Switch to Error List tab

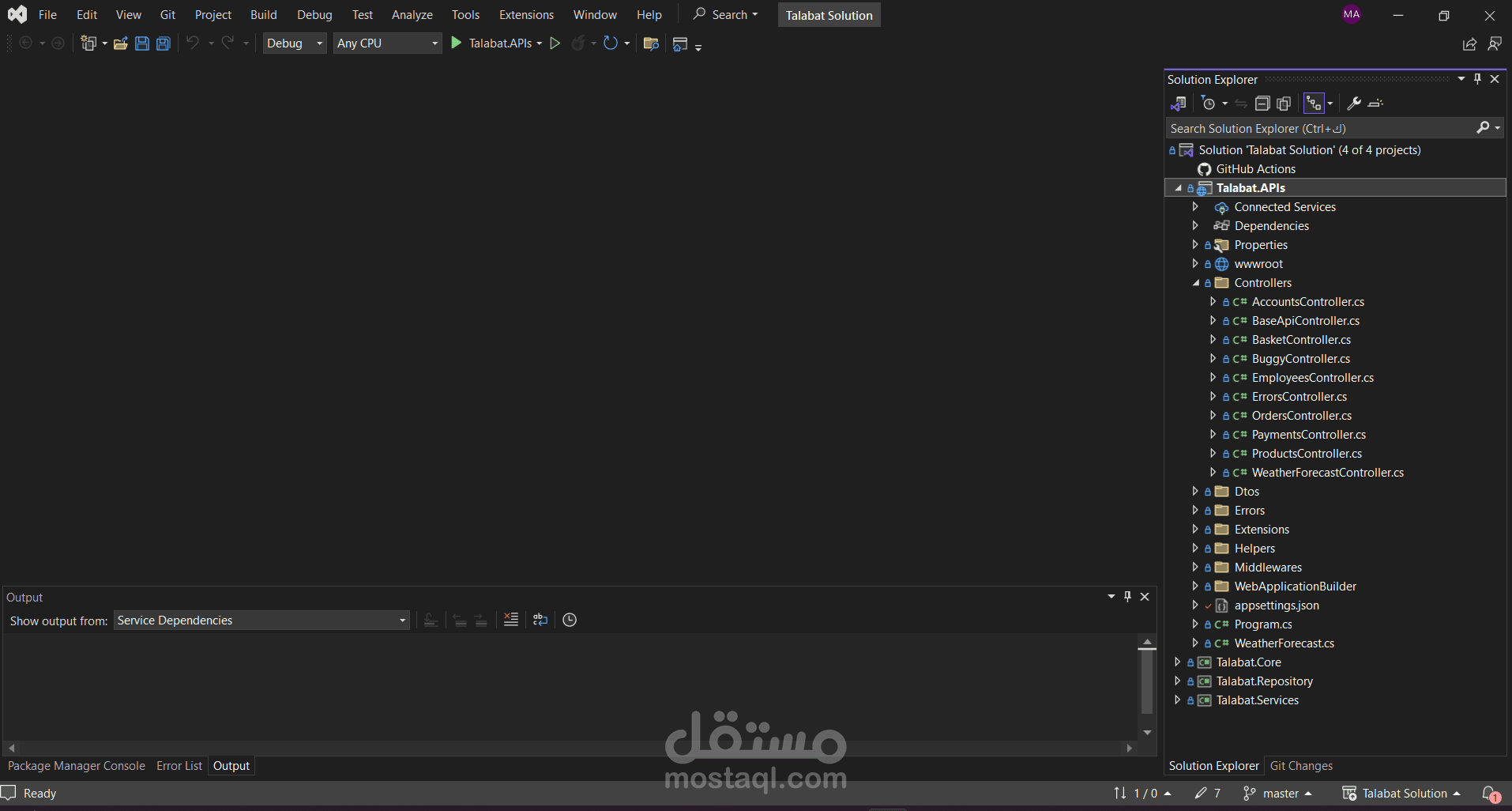click(x=179, y=766)
